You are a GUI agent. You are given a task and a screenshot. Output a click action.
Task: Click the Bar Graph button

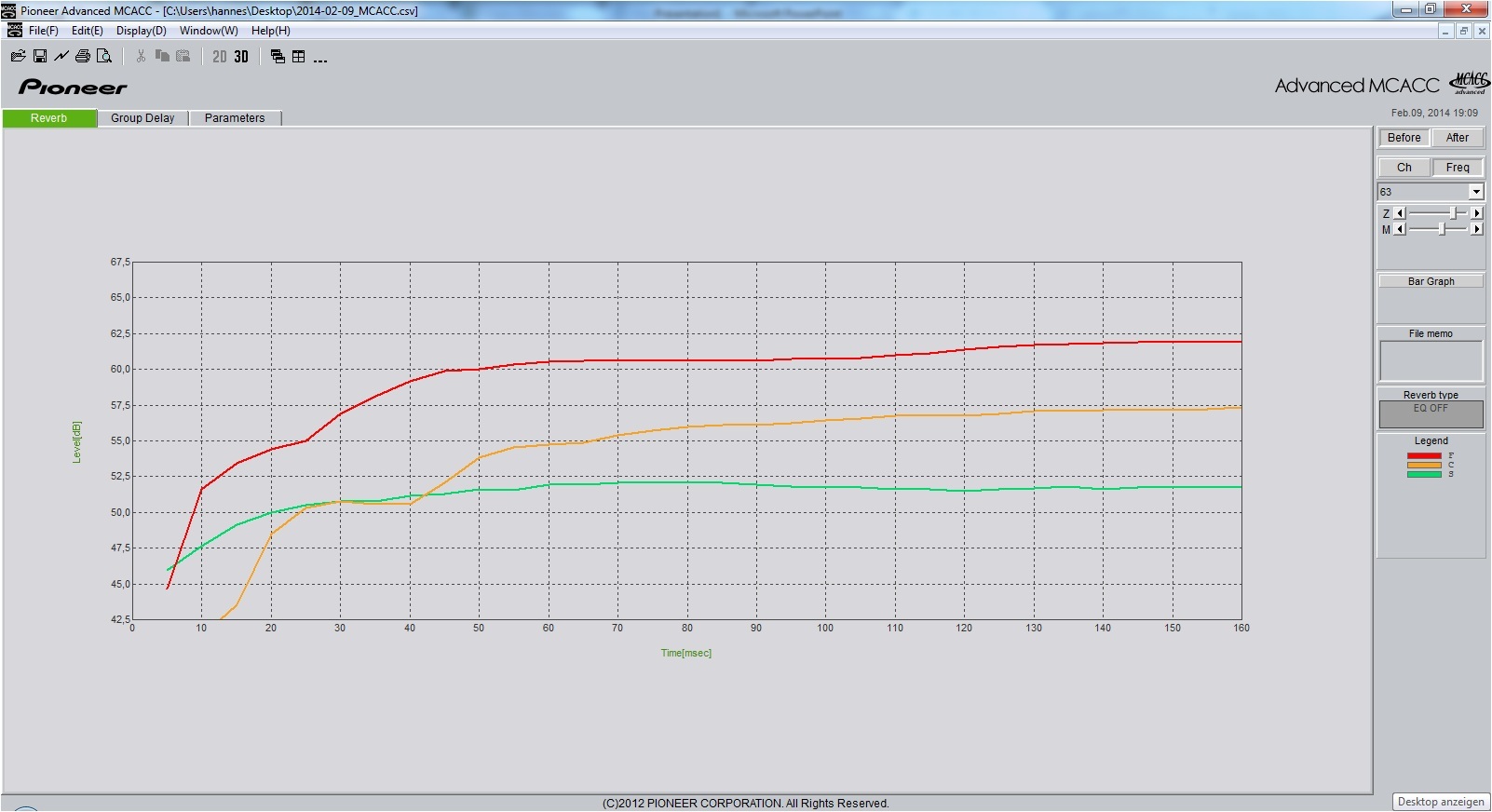click(1431, 281)
